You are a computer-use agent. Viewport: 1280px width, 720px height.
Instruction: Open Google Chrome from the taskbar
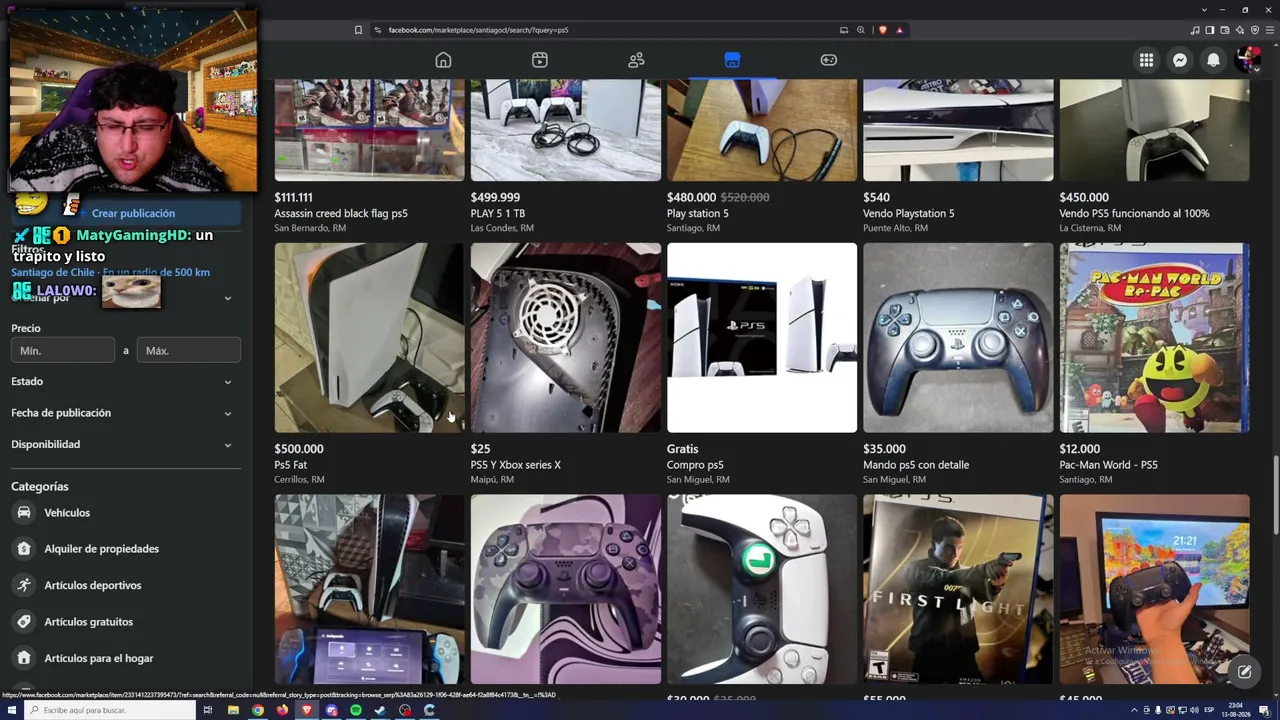[x=258, y=710]
